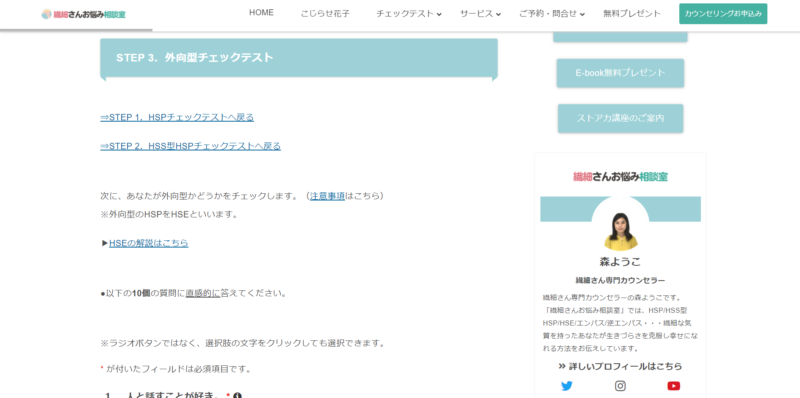The height and width of the screenshot is (398, 800).
Task: Click the site logo in the header
Action: (83, 14)
